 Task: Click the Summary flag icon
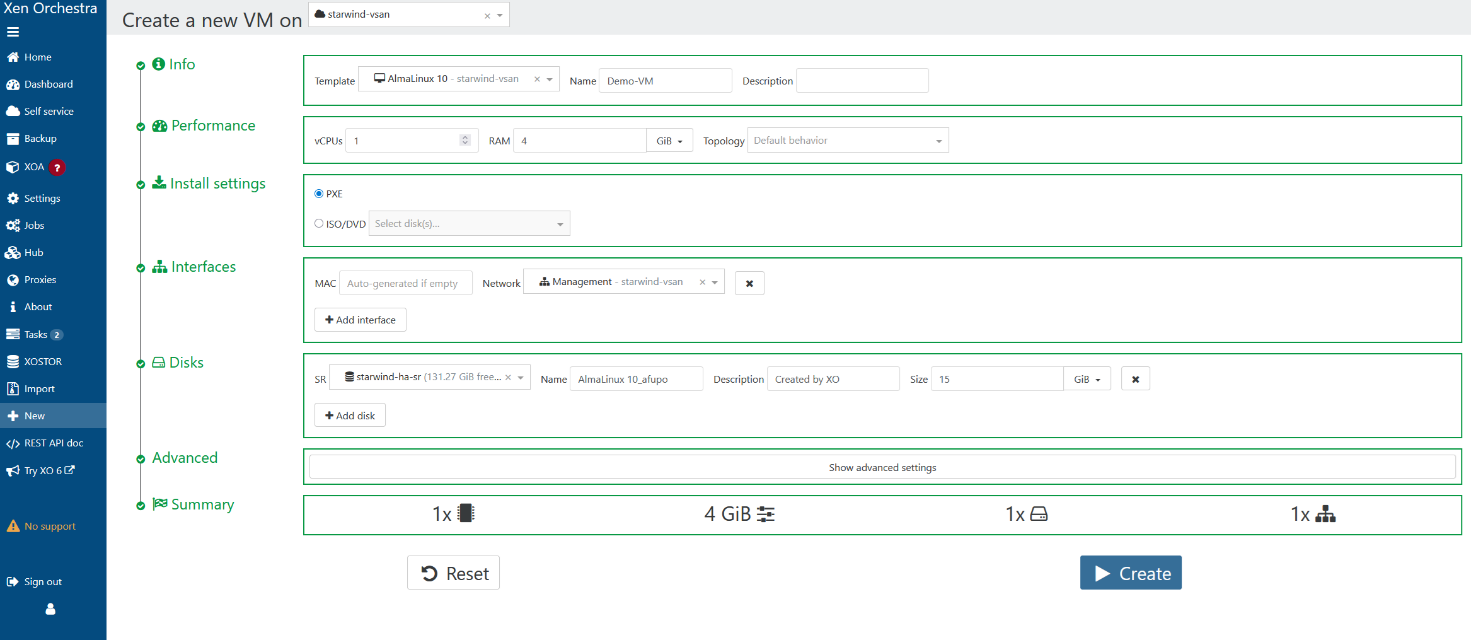[x=160, y=504]
